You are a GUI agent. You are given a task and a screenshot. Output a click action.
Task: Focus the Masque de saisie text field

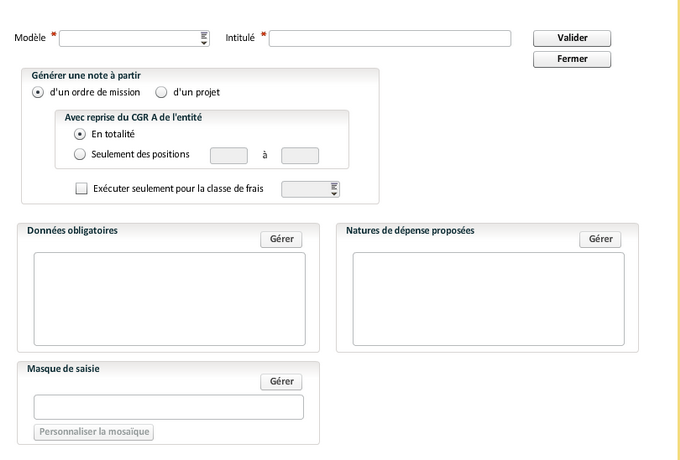(168, 407)
